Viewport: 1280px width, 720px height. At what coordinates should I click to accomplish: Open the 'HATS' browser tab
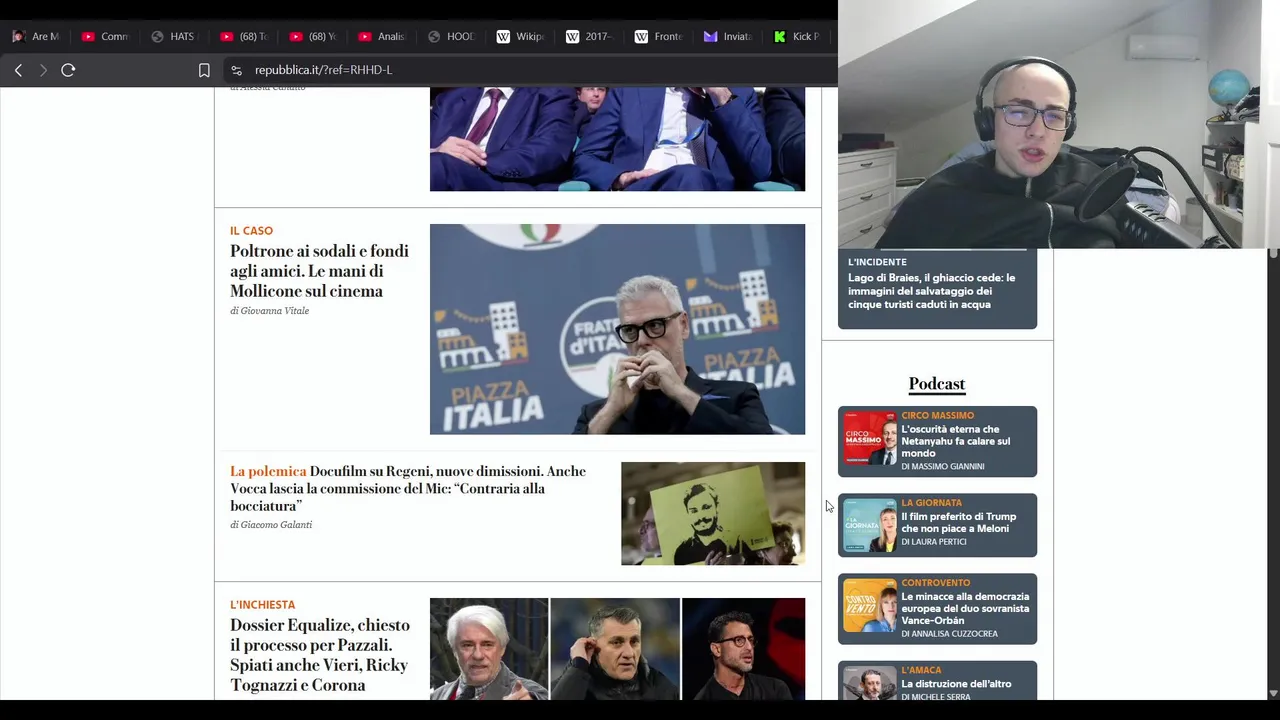[175, 36]
